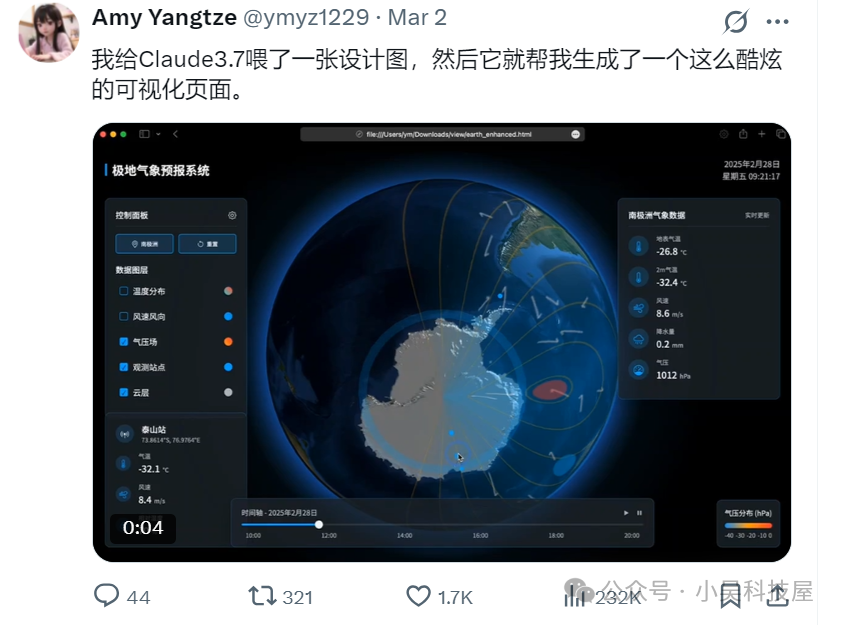Click the Grok slash-circle icon
Viewport: 841px width, 625px height.
pyautogui.click(x=736, y=21)
